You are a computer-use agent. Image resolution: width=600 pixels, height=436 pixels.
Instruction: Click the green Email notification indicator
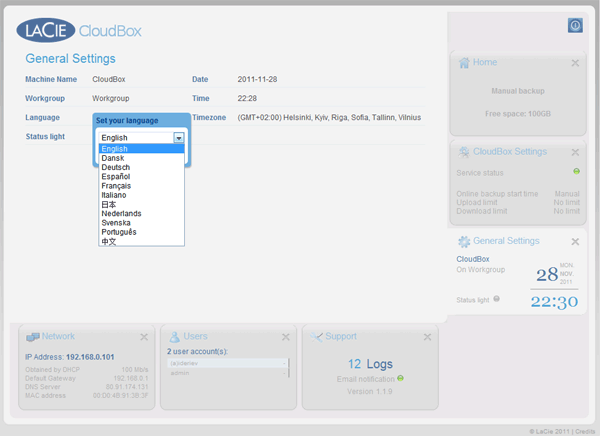click(x=400, y=378)
